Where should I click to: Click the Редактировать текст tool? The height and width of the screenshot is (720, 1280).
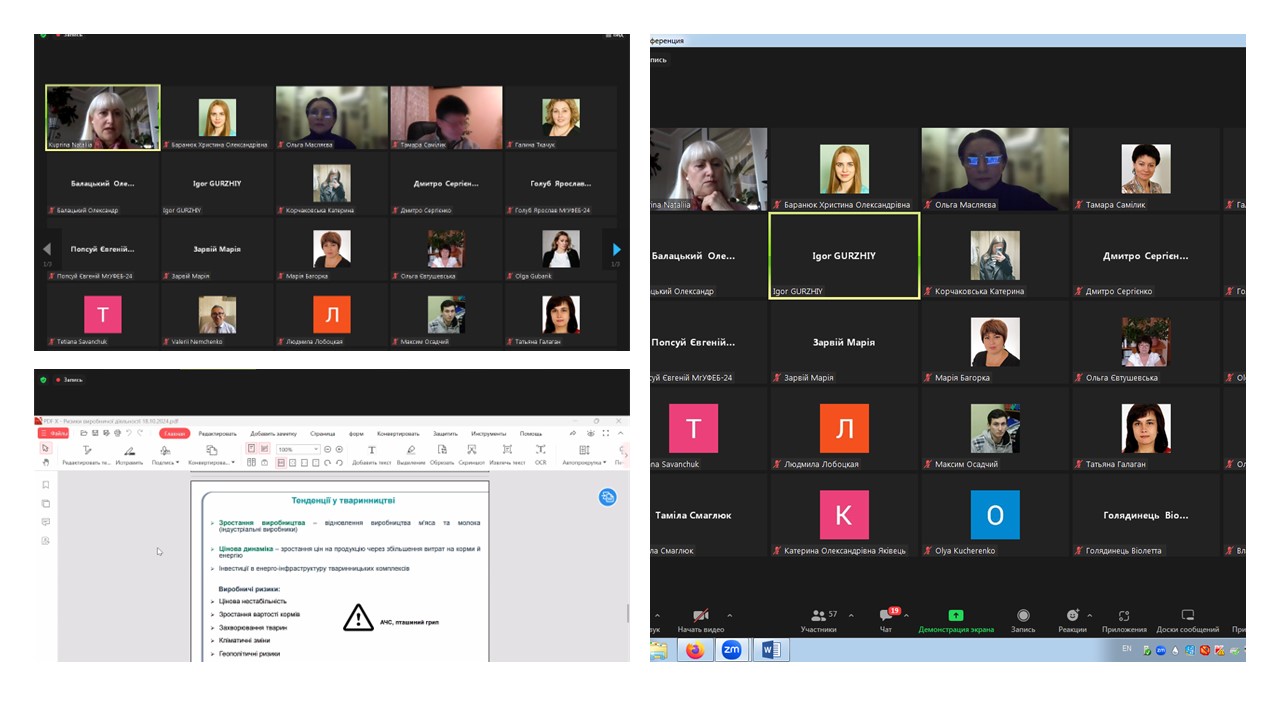(87, 455)
